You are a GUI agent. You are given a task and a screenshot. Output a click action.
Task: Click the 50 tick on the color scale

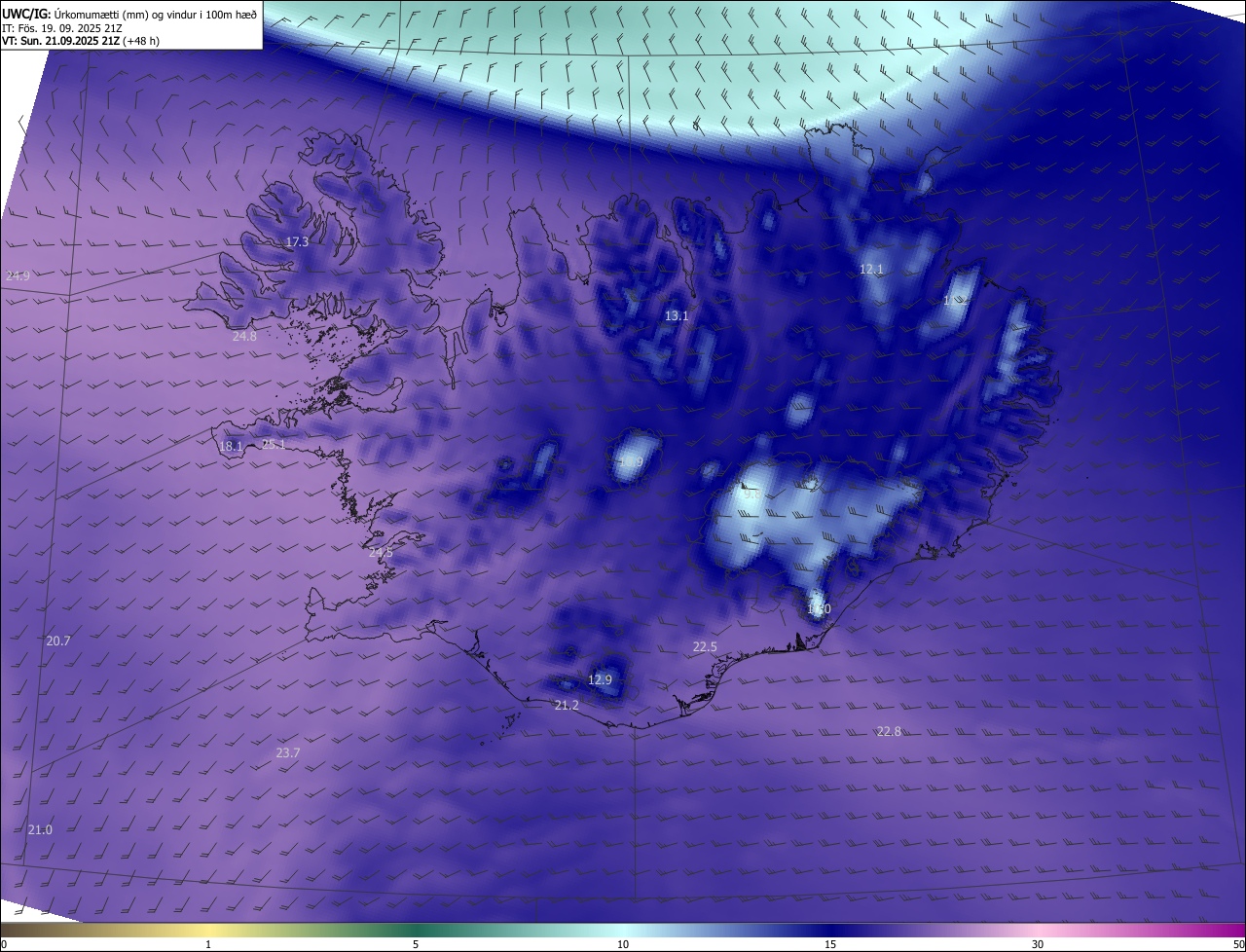tap(1238, 944)
